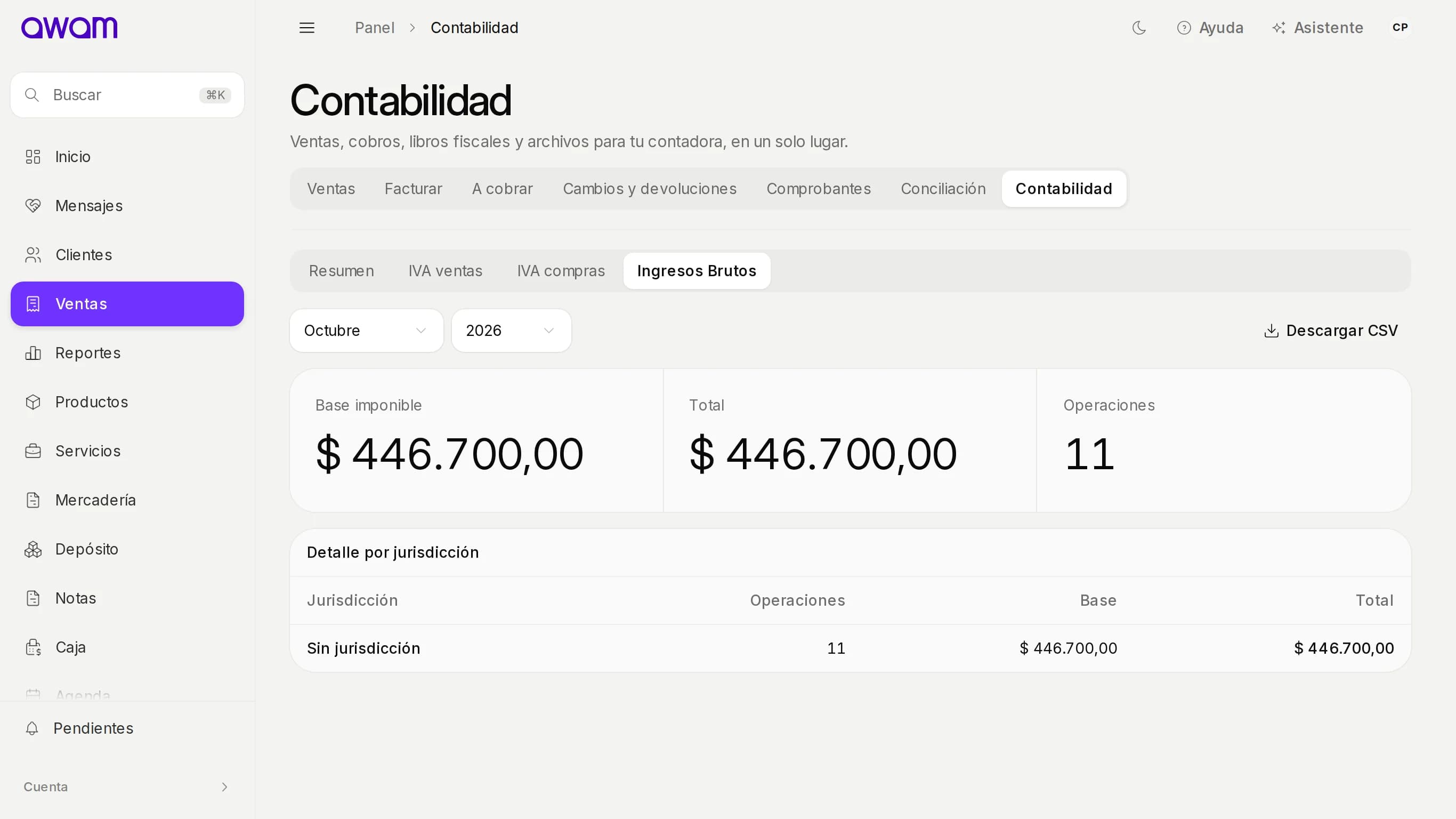Switch to dark mode moon icon
This screenshot has height=819, width=1456.
click(x=1139, y=28)
